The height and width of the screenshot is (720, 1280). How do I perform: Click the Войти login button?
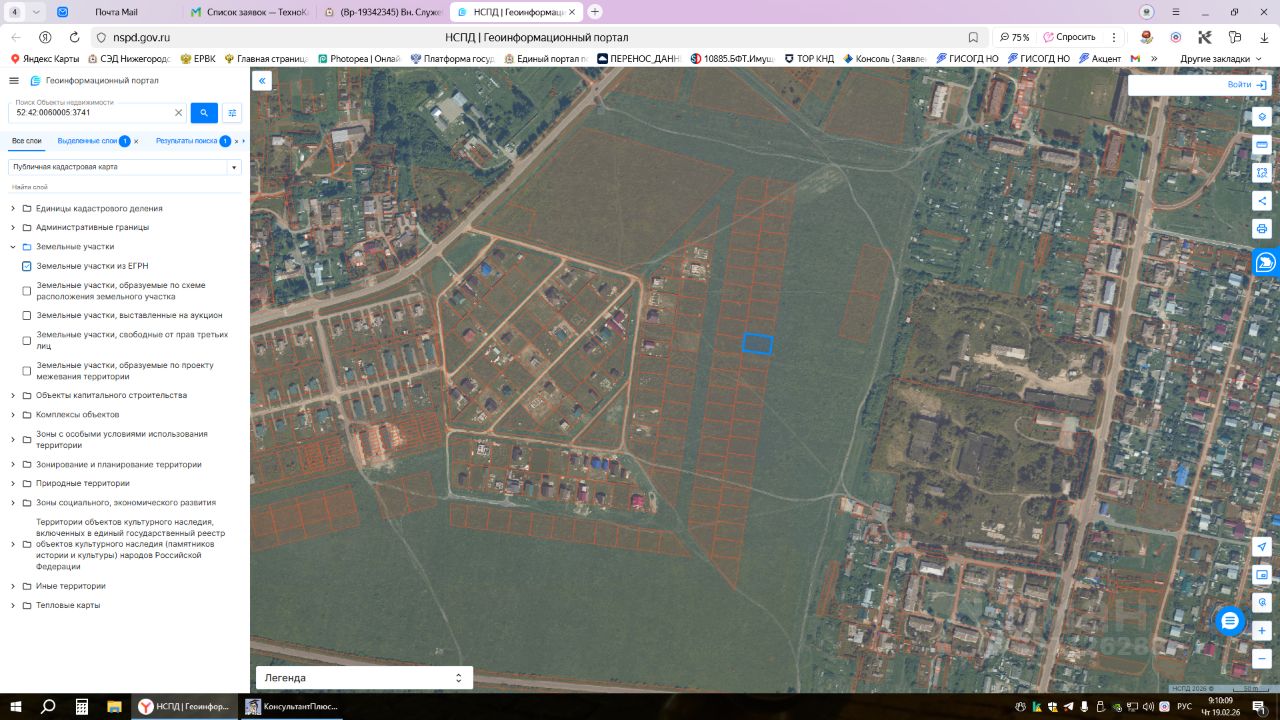pyautogui.click(x=1245, y=85)
